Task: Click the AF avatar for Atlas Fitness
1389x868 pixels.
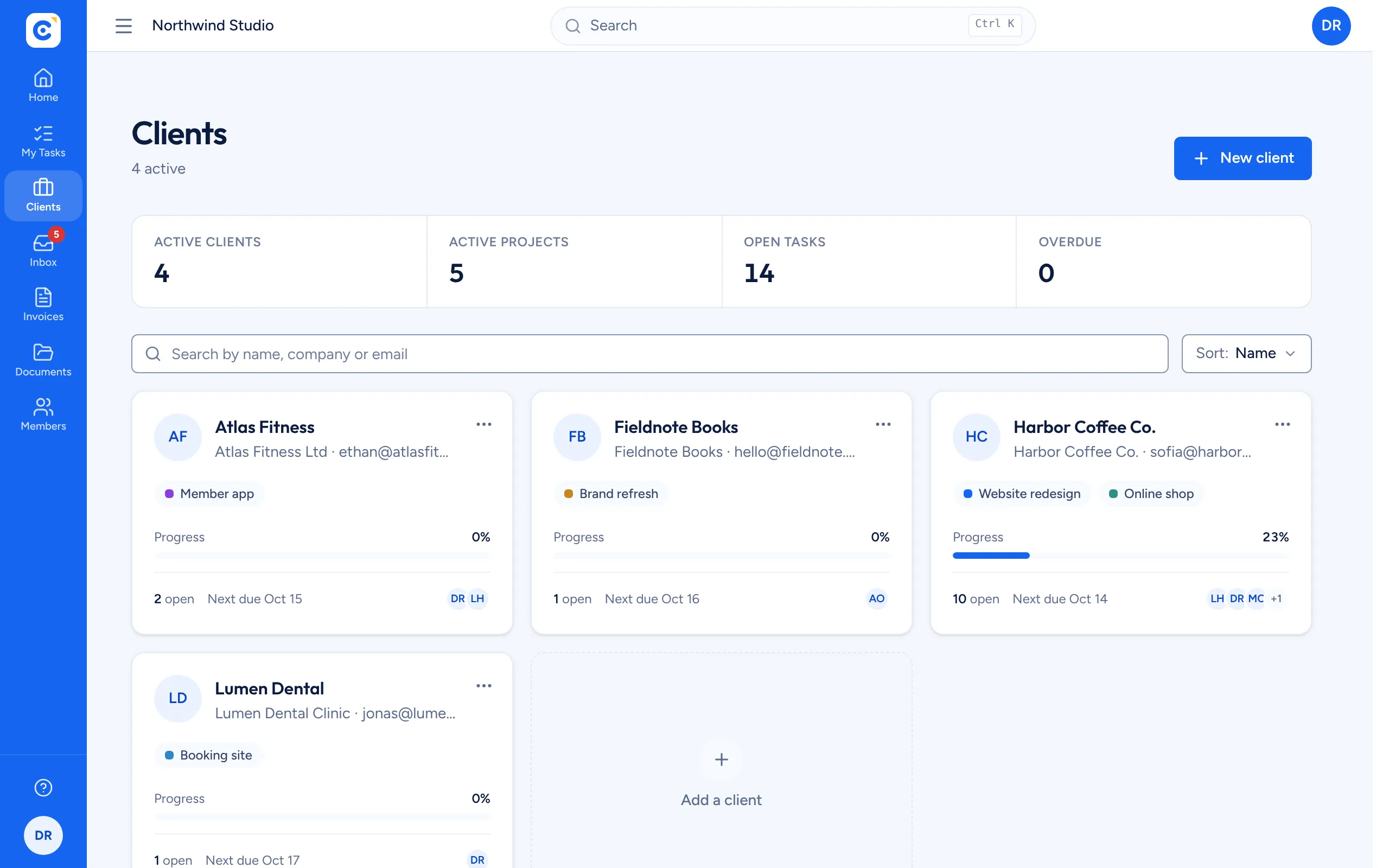Action: pyautogui.click(x=178, y=437)
